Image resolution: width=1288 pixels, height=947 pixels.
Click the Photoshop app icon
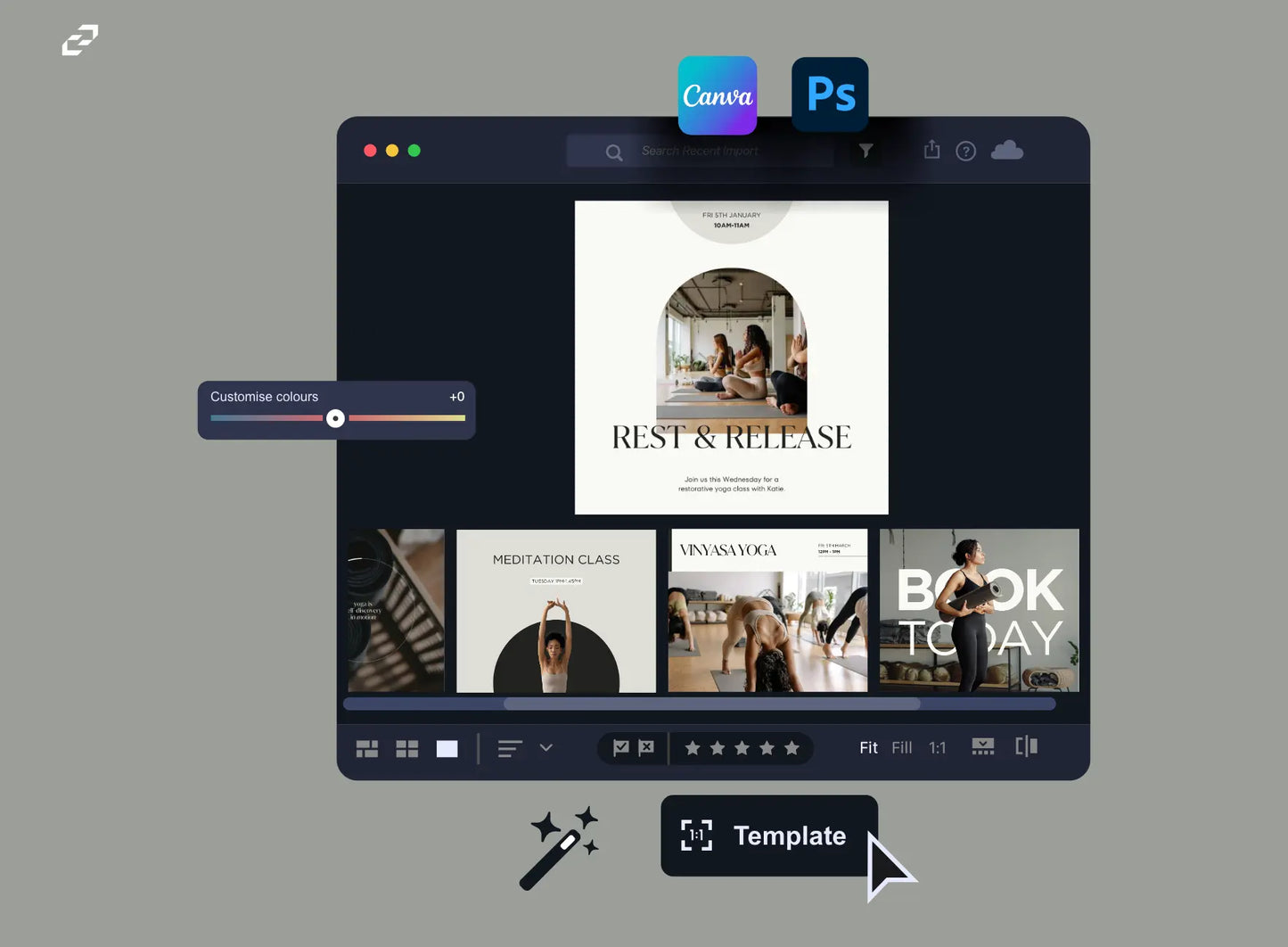830,95
